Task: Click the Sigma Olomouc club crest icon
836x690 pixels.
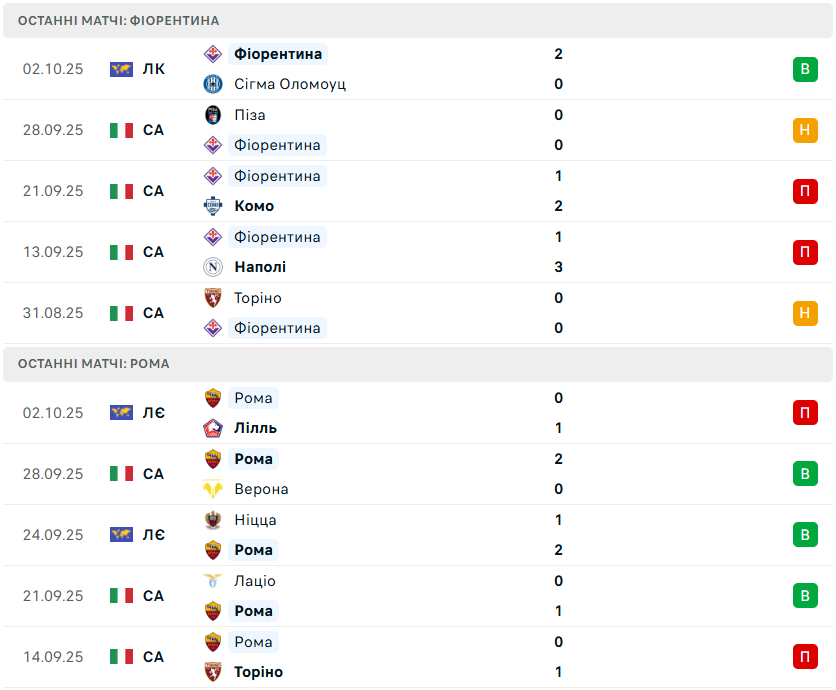Action: [x=212, y=84]
